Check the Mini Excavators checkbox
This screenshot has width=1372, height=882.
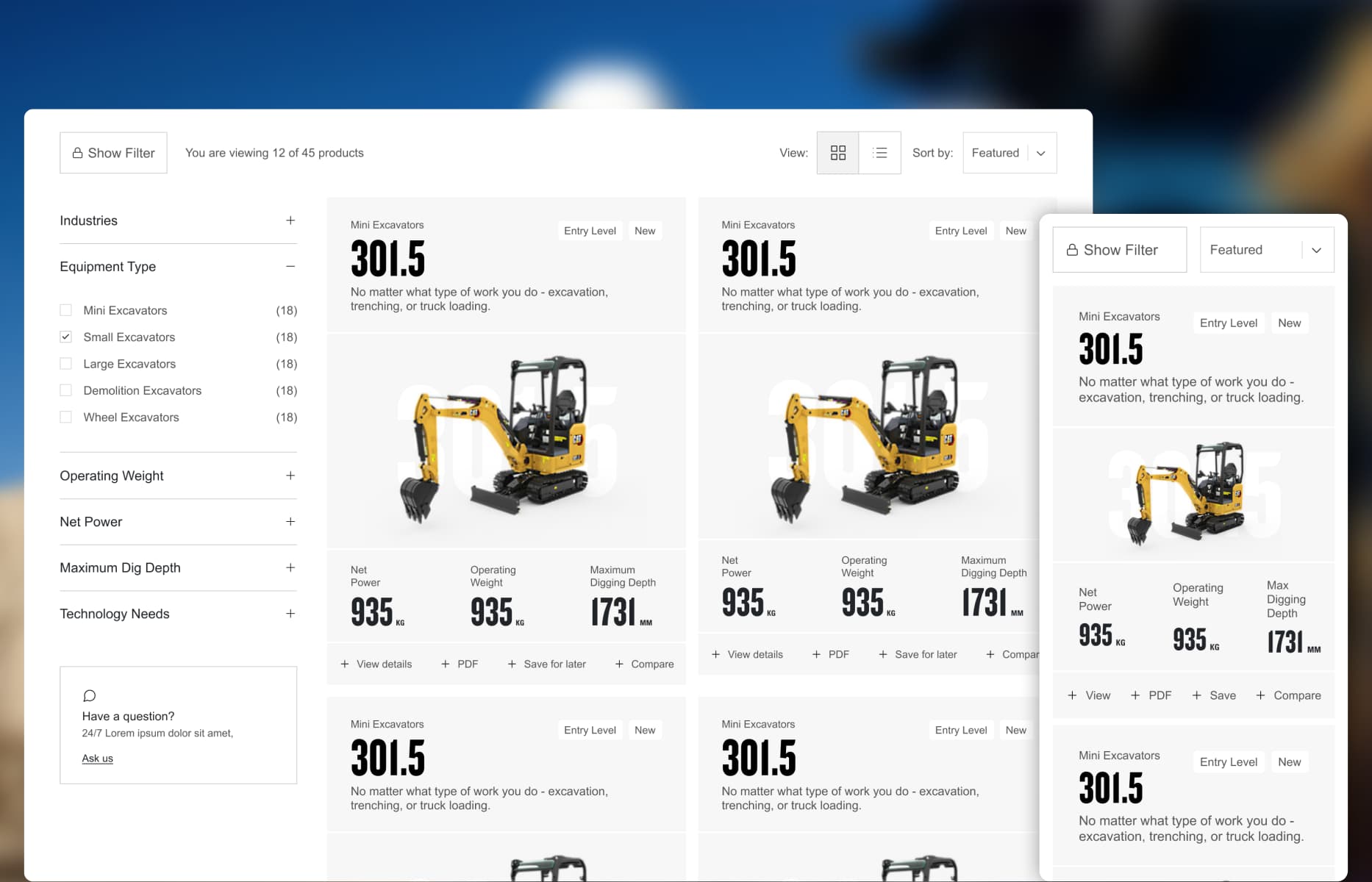(66, 310)
